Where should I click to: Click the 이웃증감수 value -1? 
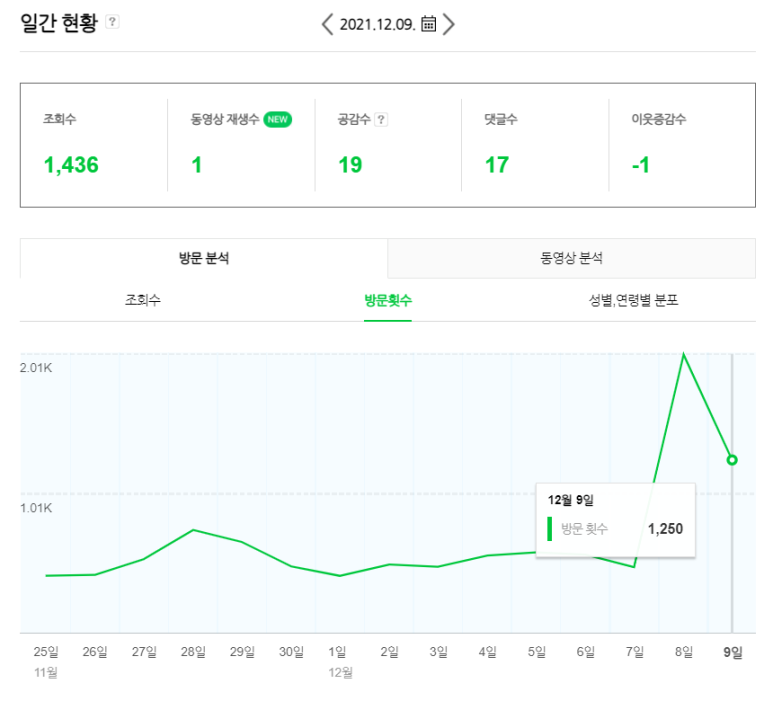click(x=641, y=165)
